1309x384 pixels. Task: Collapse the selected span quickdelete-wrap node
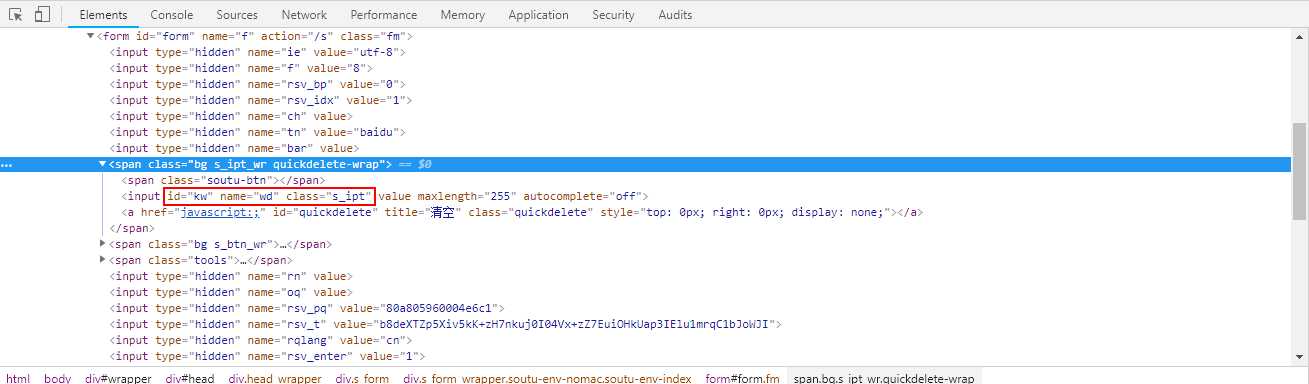102,164
